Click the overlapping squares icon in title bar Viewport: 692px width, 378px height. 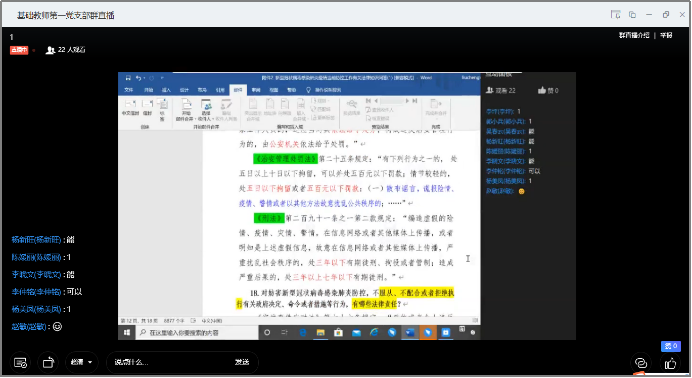tap(632, 15)
